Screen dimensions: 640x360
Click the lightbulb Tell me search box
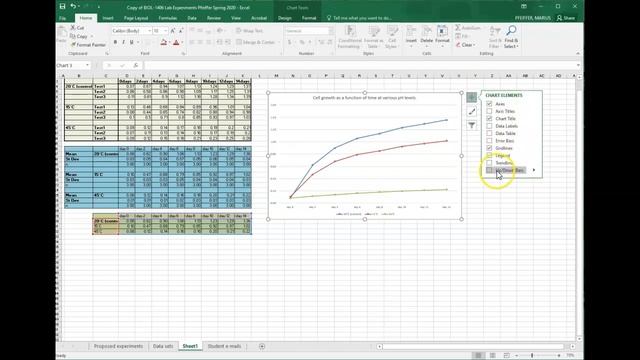coord(359,18)
